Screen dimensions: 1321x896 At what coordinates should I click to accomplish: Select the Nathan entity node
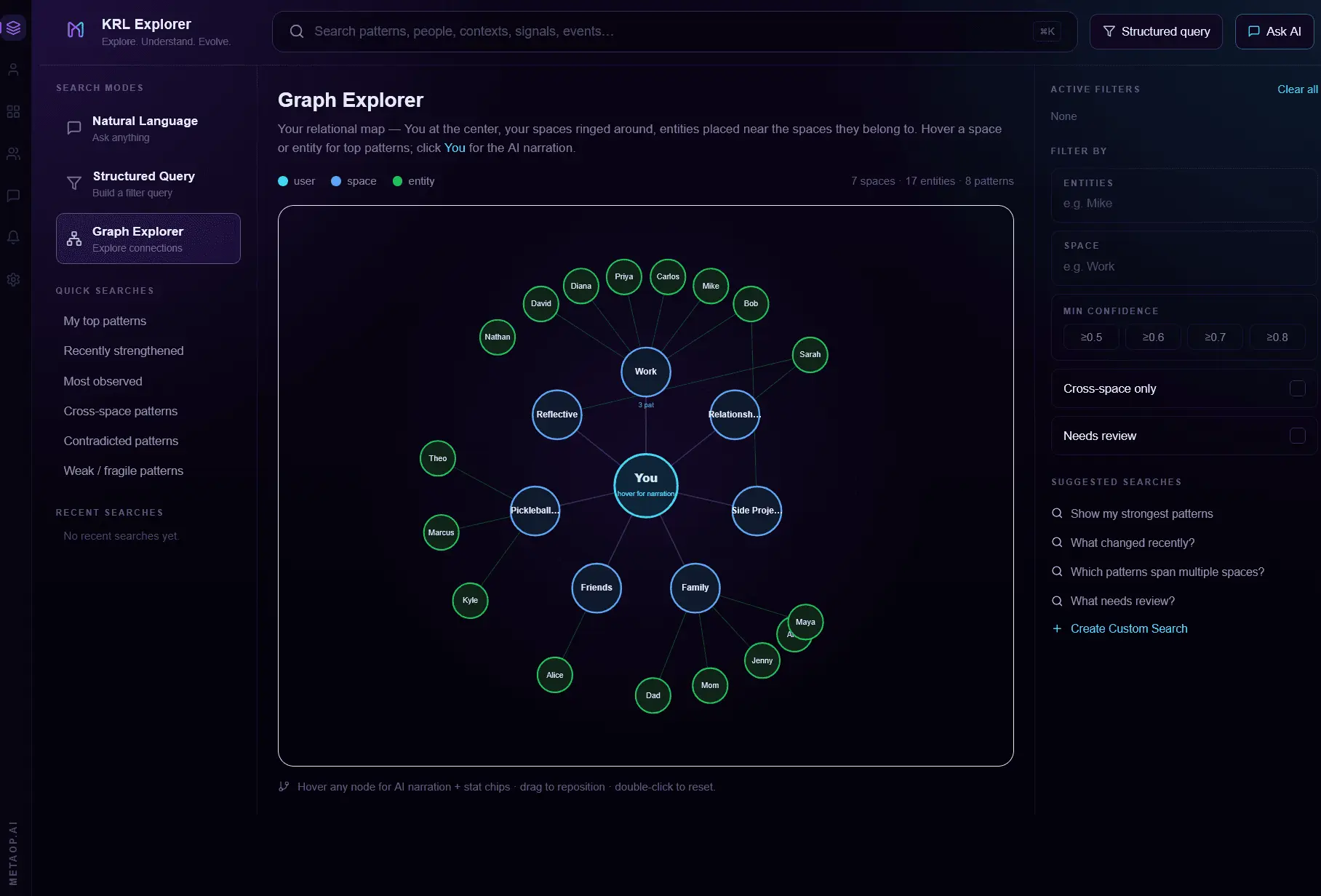tap(498, 337)
